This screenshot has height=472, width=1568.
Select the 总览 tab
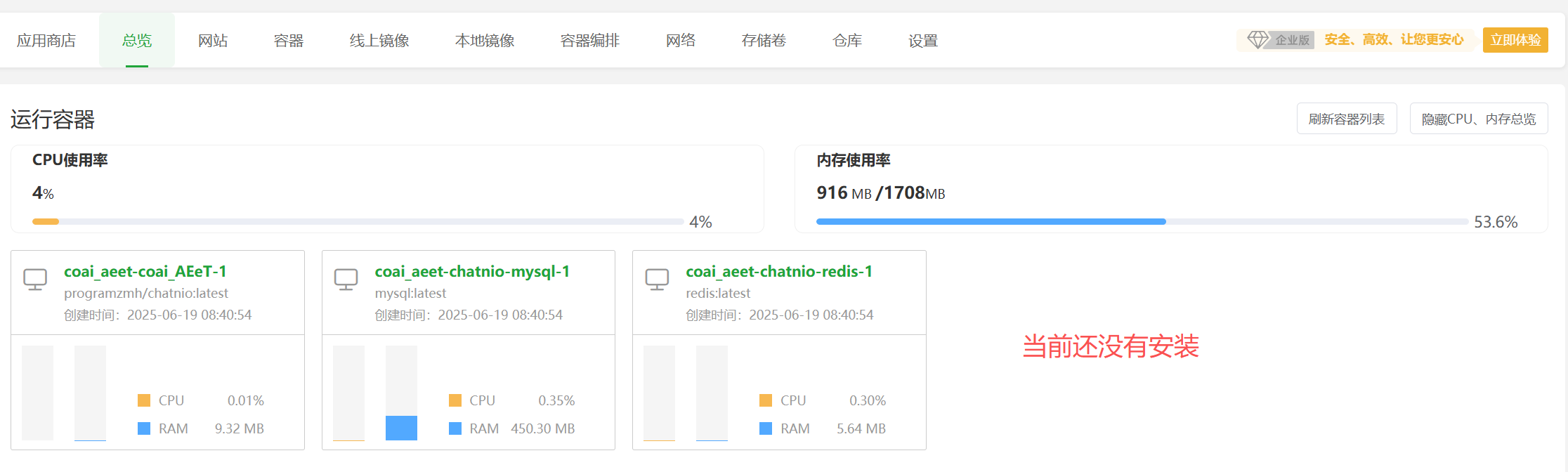coord(137,41)
